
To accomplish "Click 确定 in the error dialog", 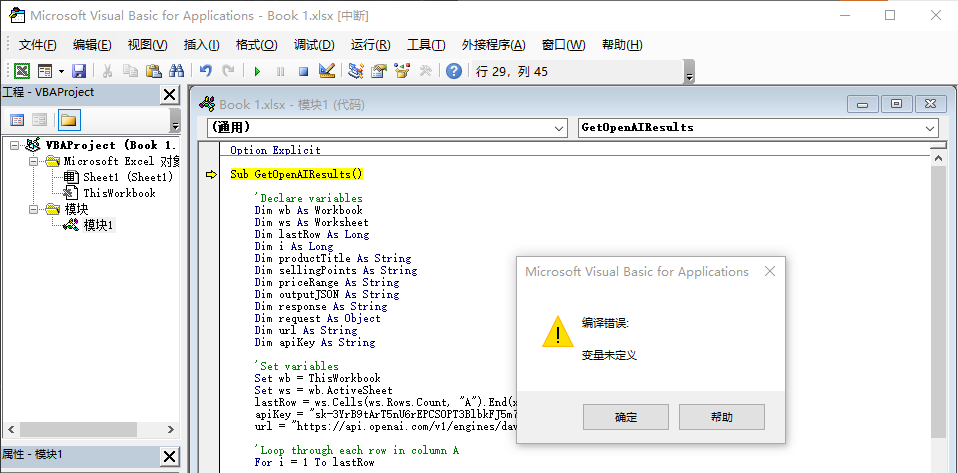I will coord(626,417).
